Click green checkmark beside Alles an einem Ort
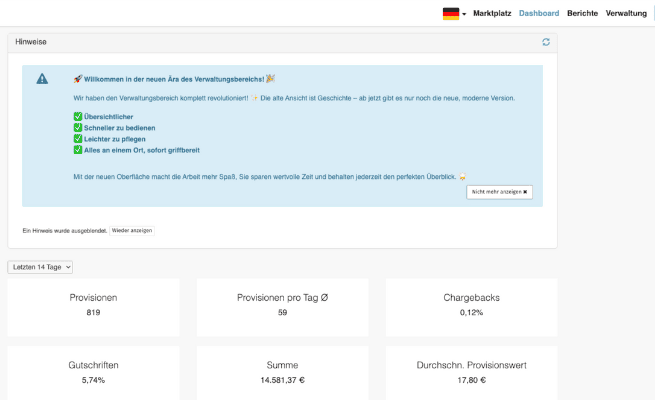655x400 pixels. (78, 150)
